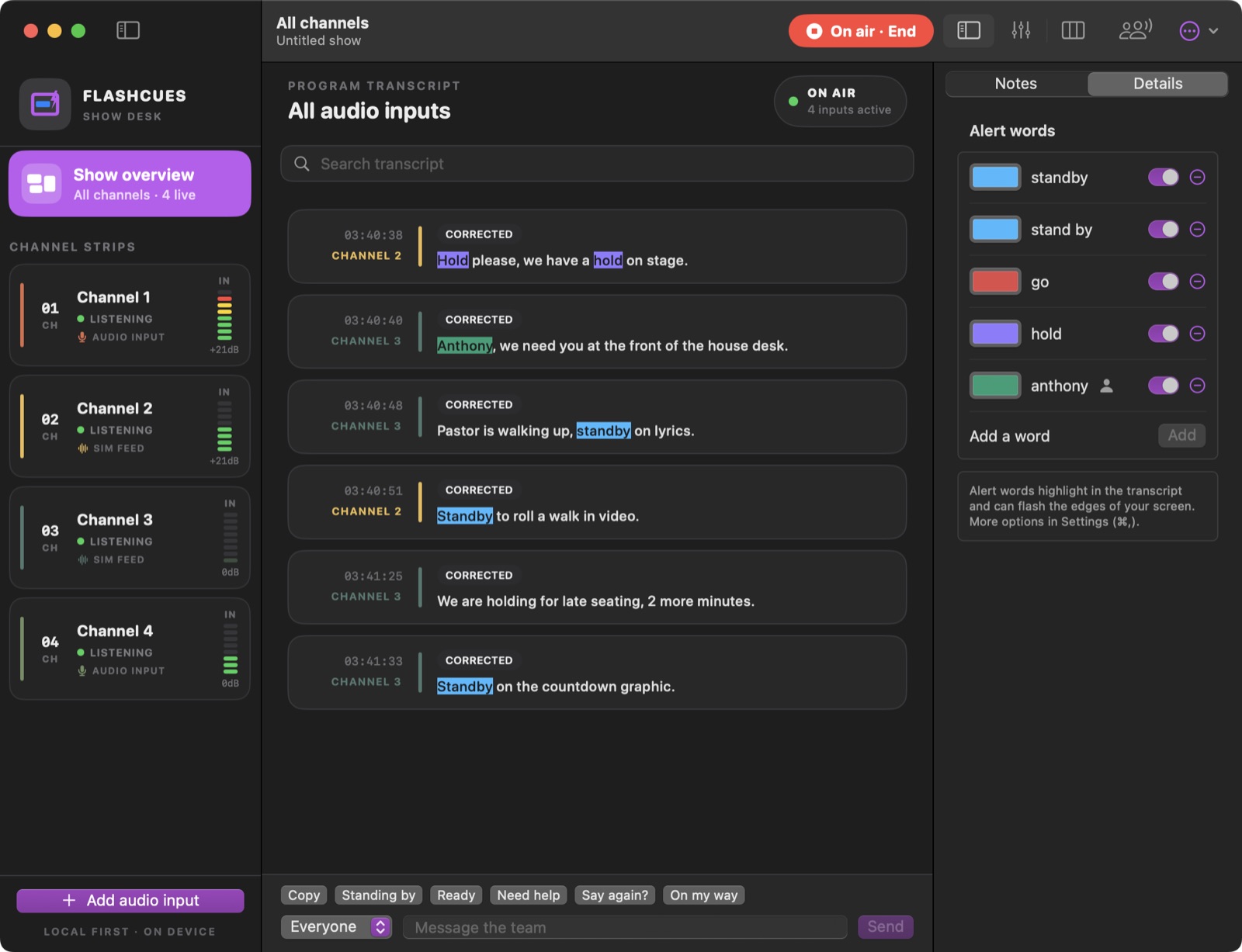Image resolution: width=1242 pixels, height=952 pixels.
Task: Remove the go alert word
Action: tap(1197, 282)
